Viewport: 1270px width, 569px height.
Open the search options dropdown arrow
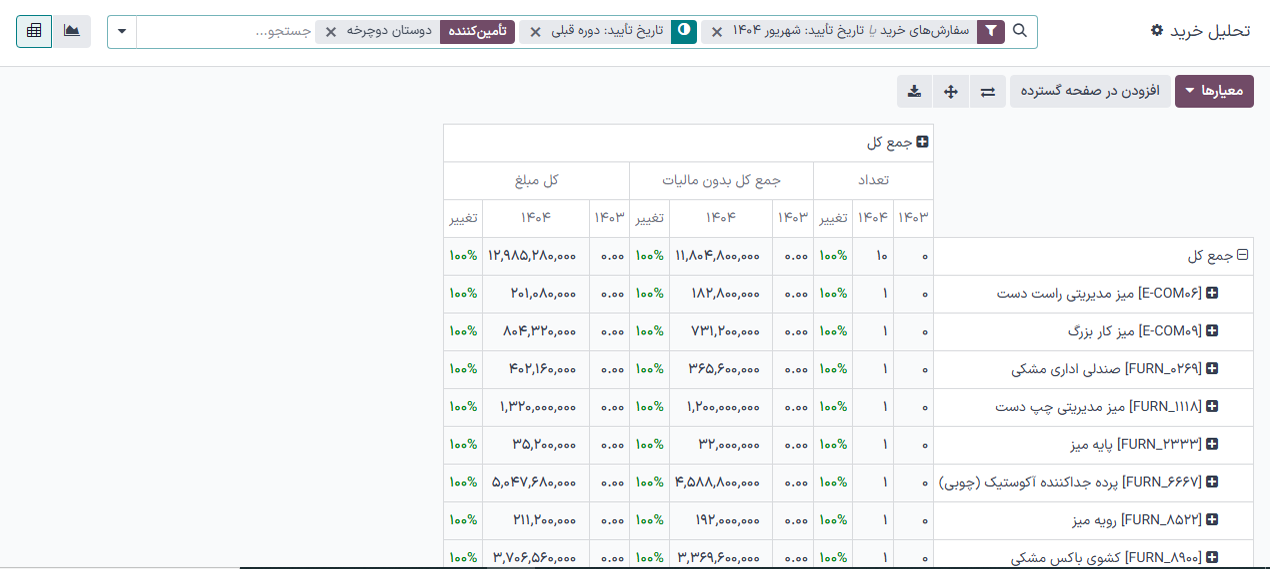122,31
